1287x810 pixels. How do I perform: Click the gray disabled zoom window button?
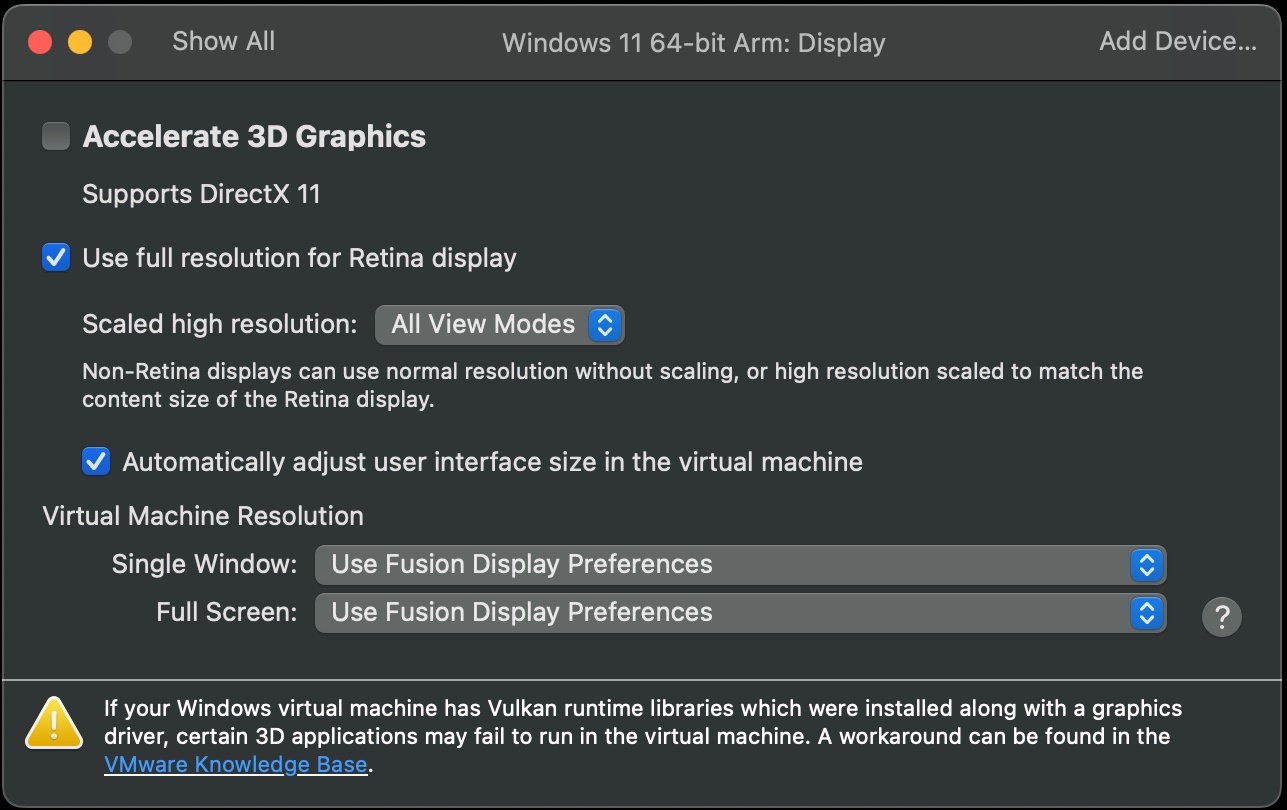120,42
